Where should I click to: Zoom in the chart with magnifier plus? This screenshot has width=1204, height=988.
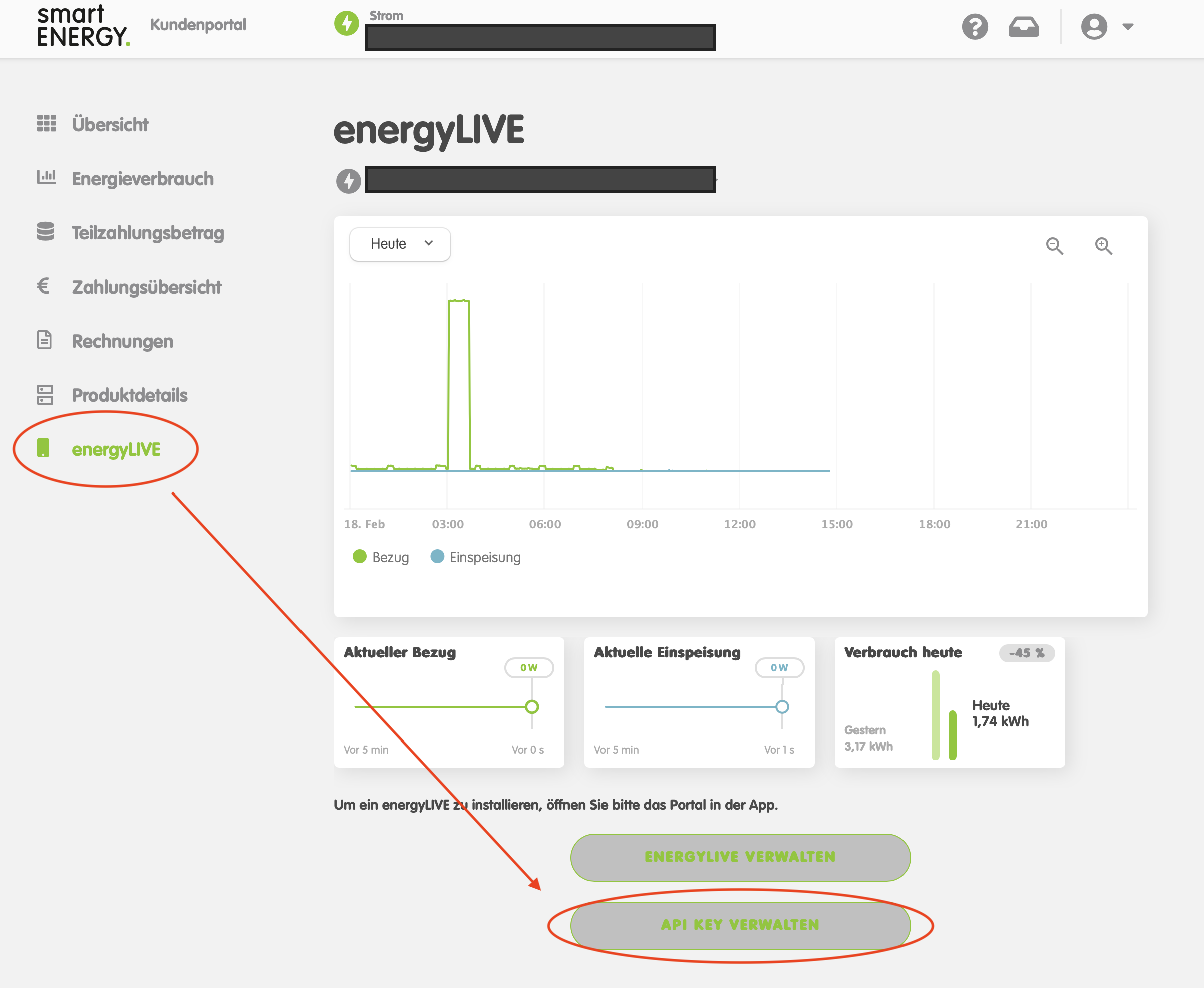1103,245
